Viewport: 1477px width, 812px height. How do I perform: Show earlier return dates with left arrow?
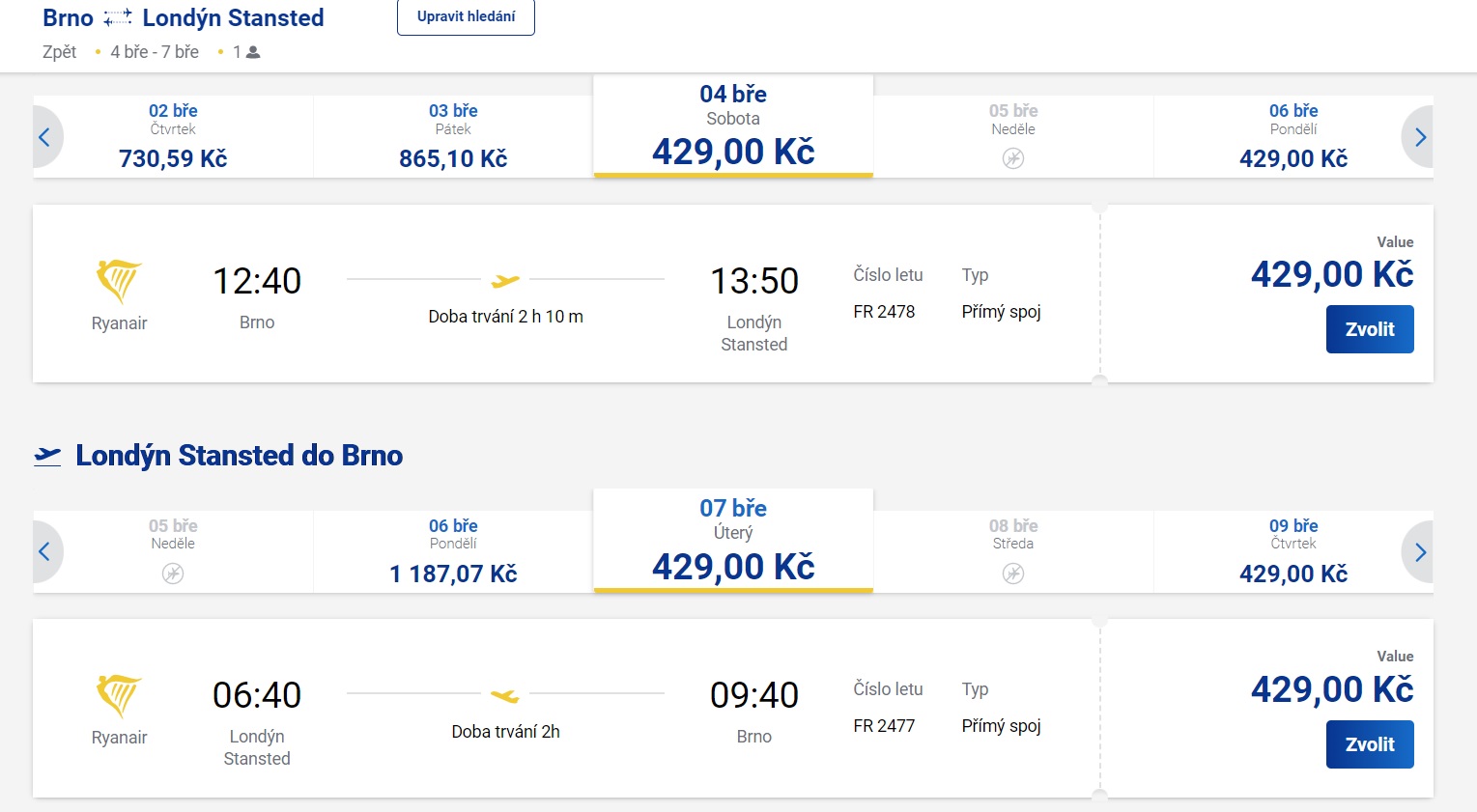[44, 552]
